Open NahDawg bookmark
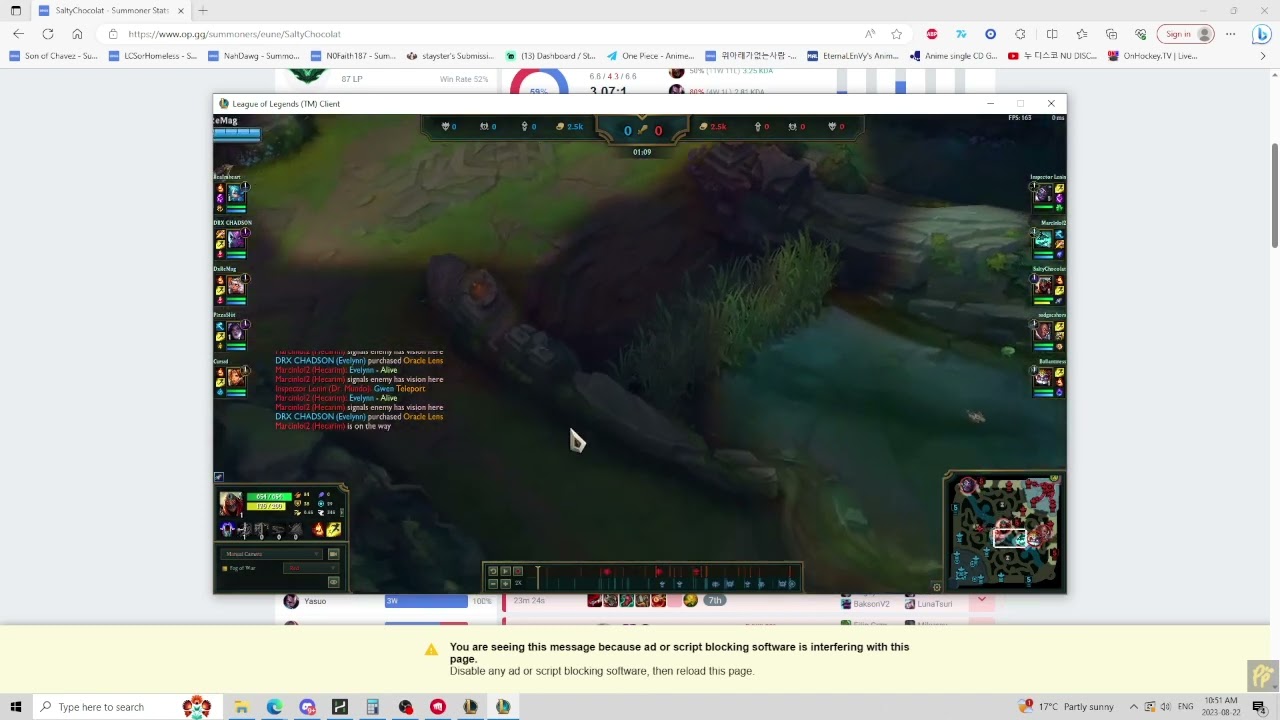Image resolution: width=1280 pixels, height=720 pixels. 254,56
